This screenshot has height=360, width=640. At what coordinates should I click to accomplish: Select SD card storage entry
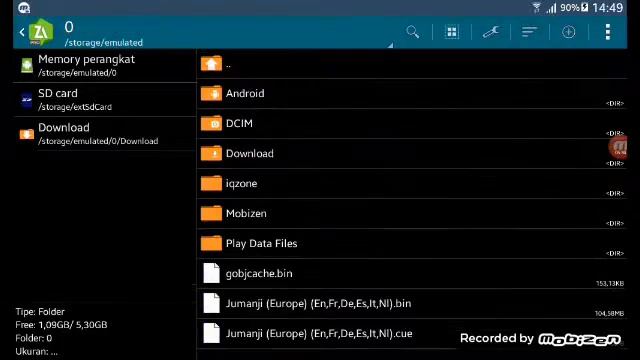(x=105, y=100)
